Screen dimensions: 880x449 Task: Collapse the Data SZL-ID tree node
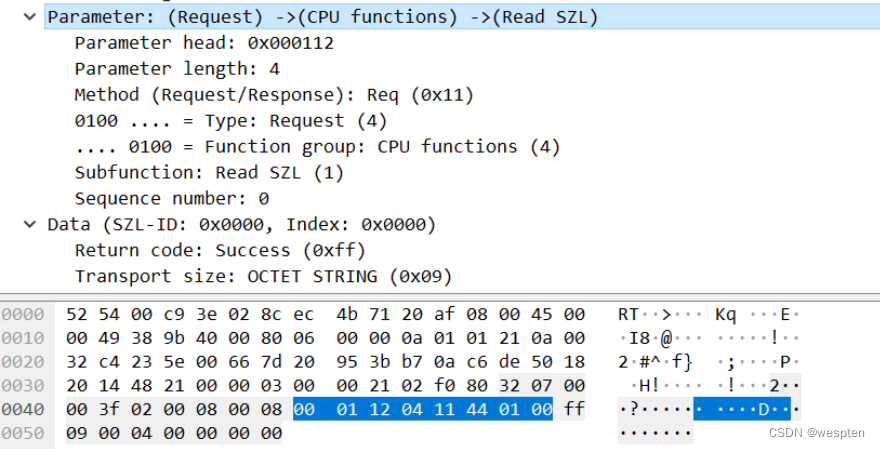click(30, 224)
